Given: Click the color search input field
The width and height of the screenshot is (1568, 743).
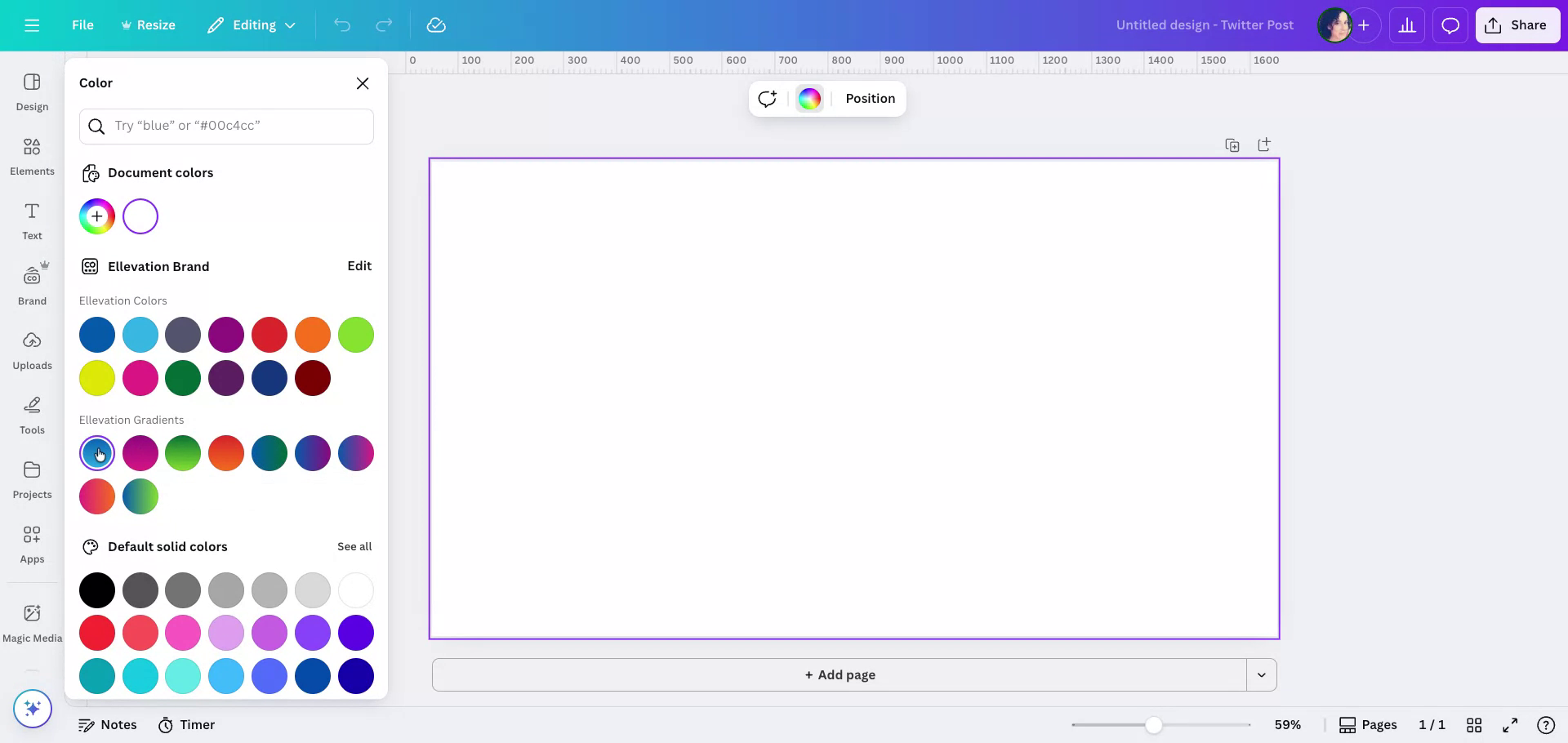Looking at the screenshot, I should click(x=226, y=126).
